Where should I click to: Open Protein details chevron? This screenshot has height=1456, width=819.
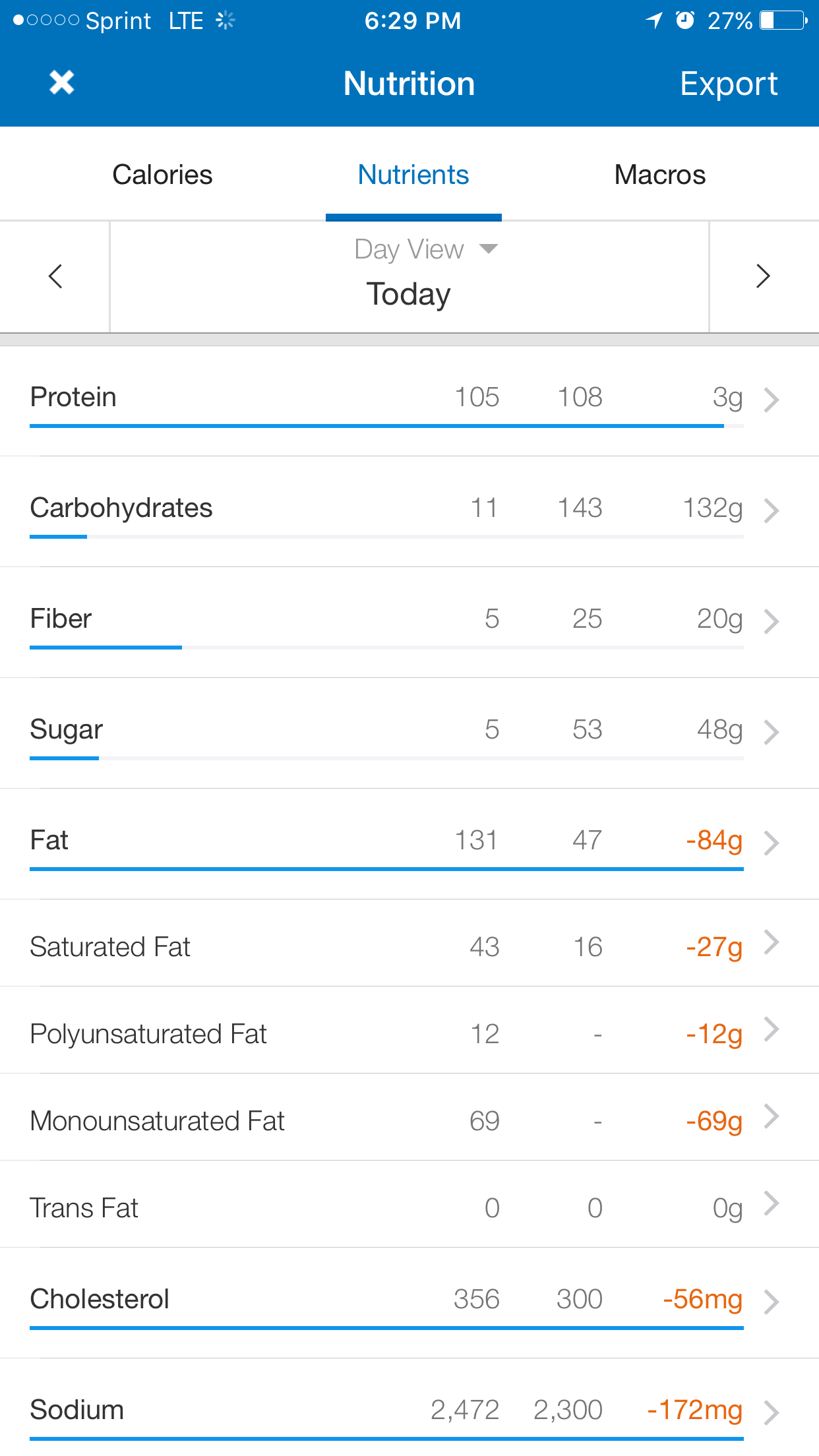[771, 400]
